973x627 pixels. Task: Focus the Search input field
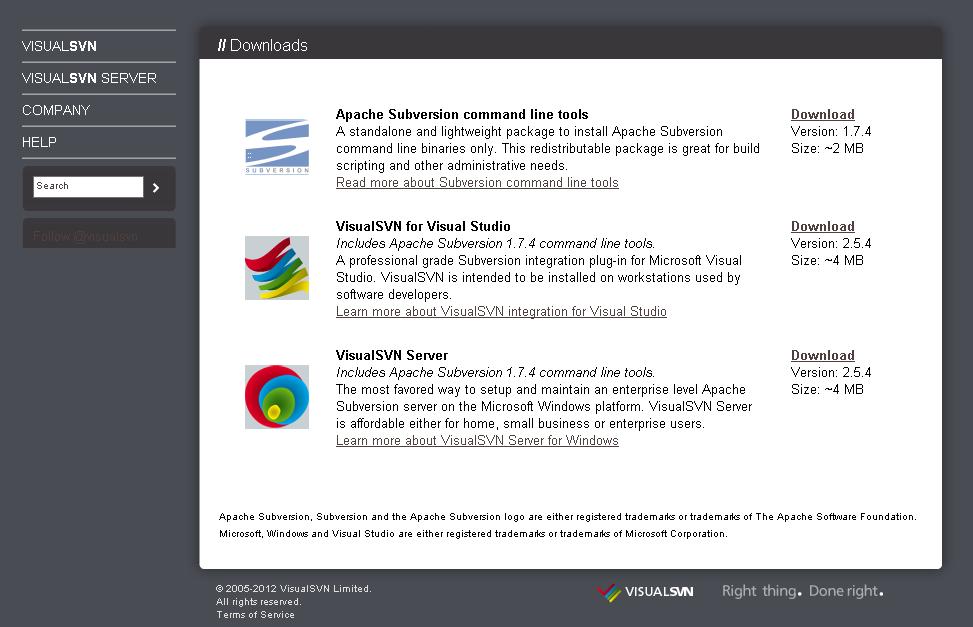[x=88, y=186]
